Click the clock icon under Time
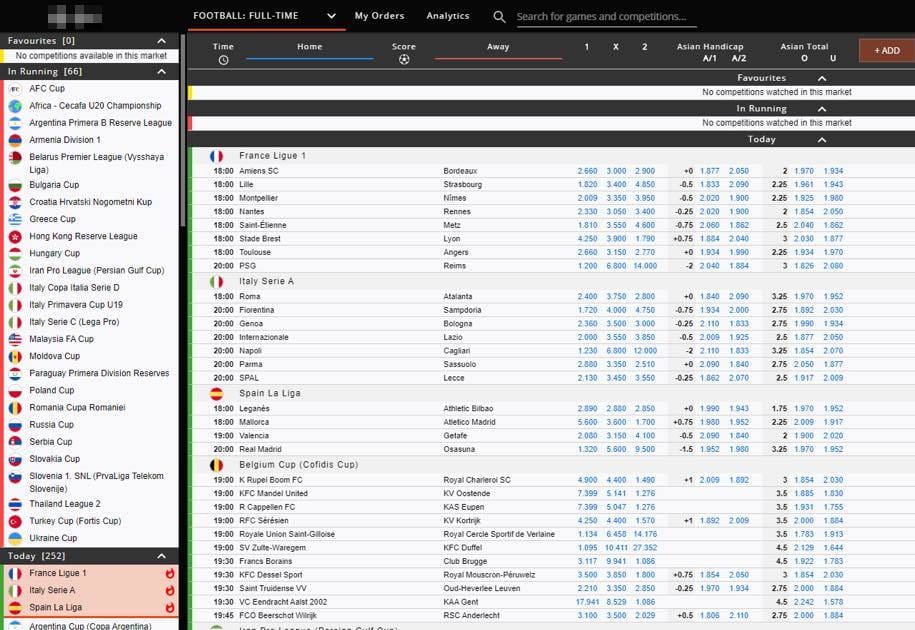The height and width of the screenshot is (630, 915). coord(223,60)
